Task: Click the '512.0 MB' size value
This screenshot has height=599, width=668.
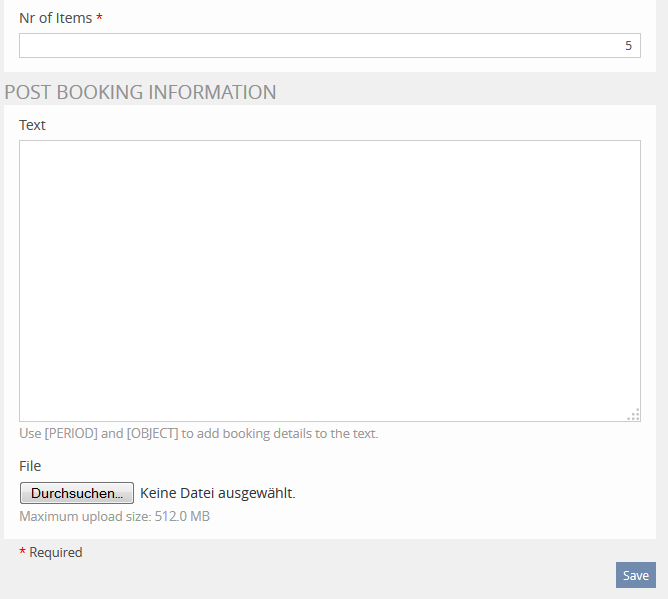Action: pyautogui.click(x=182, y=517)
